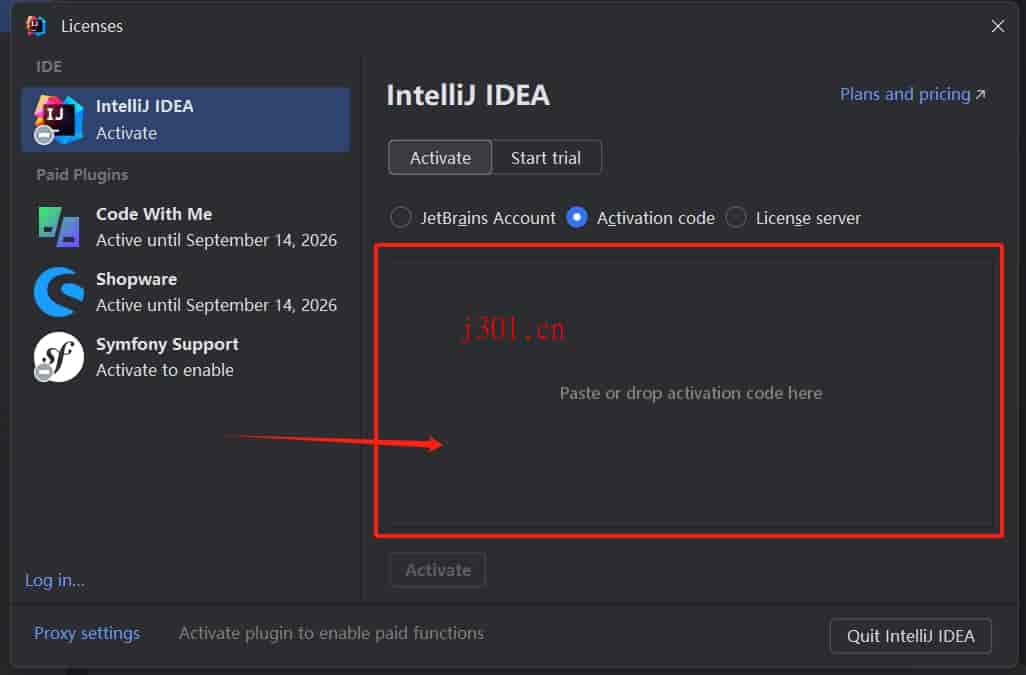The image size is (1026, 675).
Task: Focus the activation code paste area
Action: tap(689, 391)
